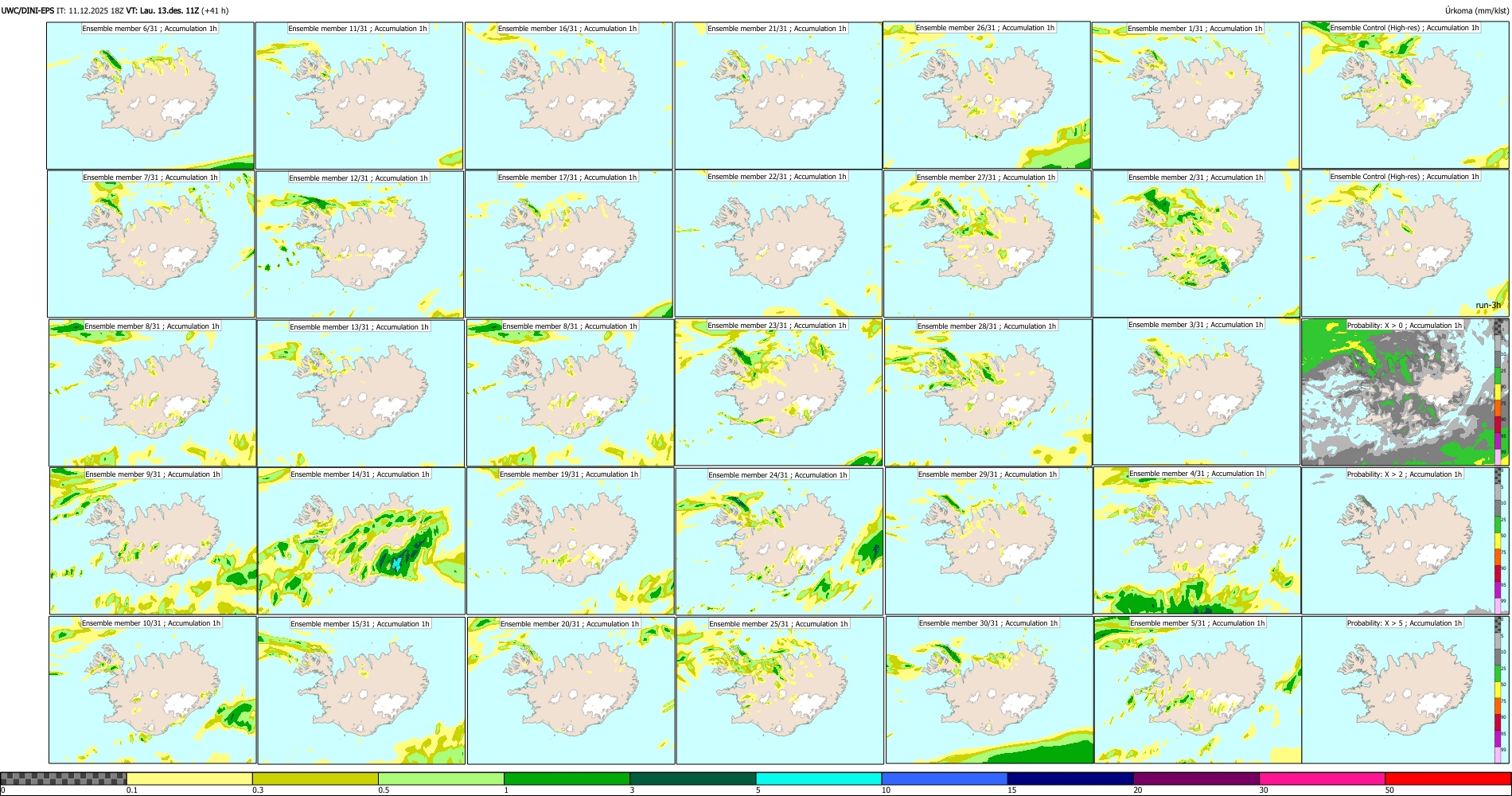
Task: Open the Ensemble member 11/31 precipitation map
Action: tap(359, 96)
